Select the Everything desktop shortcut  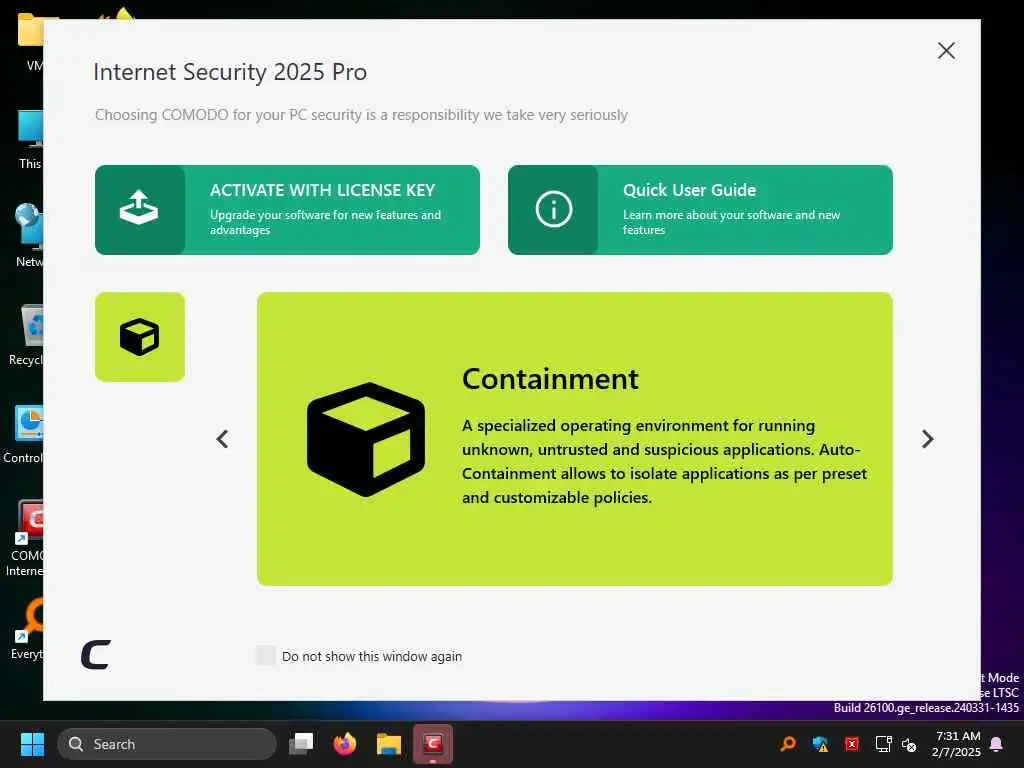tap(27, 630)
